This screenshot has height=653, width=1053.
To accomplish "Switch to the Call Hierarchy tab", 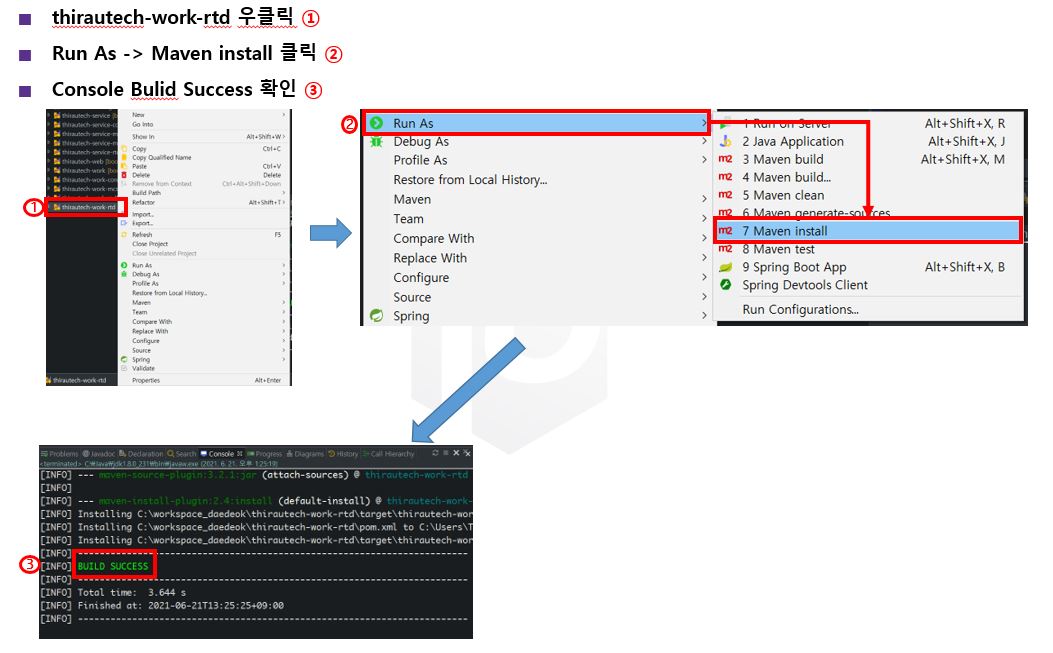I will tap(391, 454).
